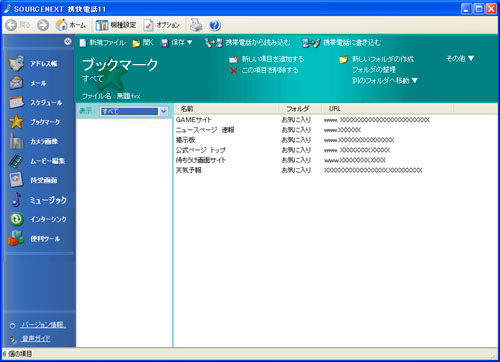Open the 保存 dropdown arrow
The width and height of the screenshot is (500, 362).
click(190, 42)
